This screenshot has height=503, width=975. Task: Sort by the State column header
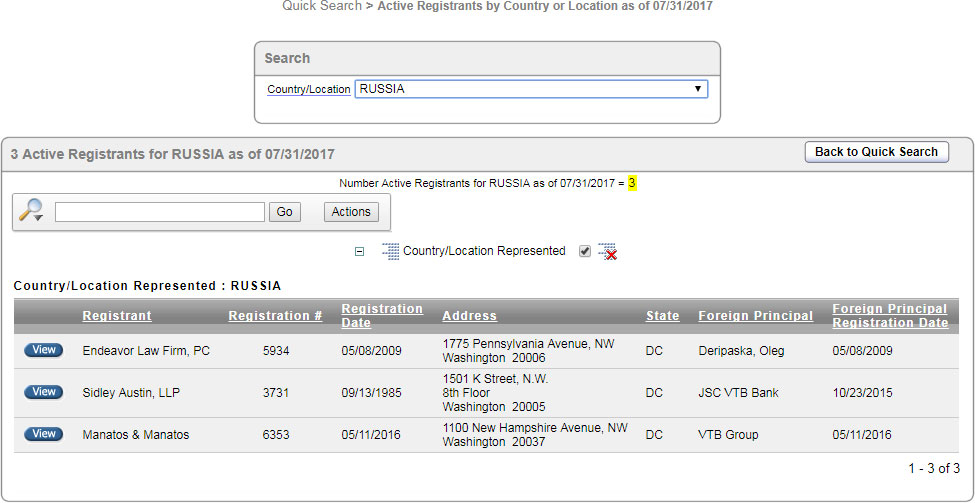[x=662, y=316]
